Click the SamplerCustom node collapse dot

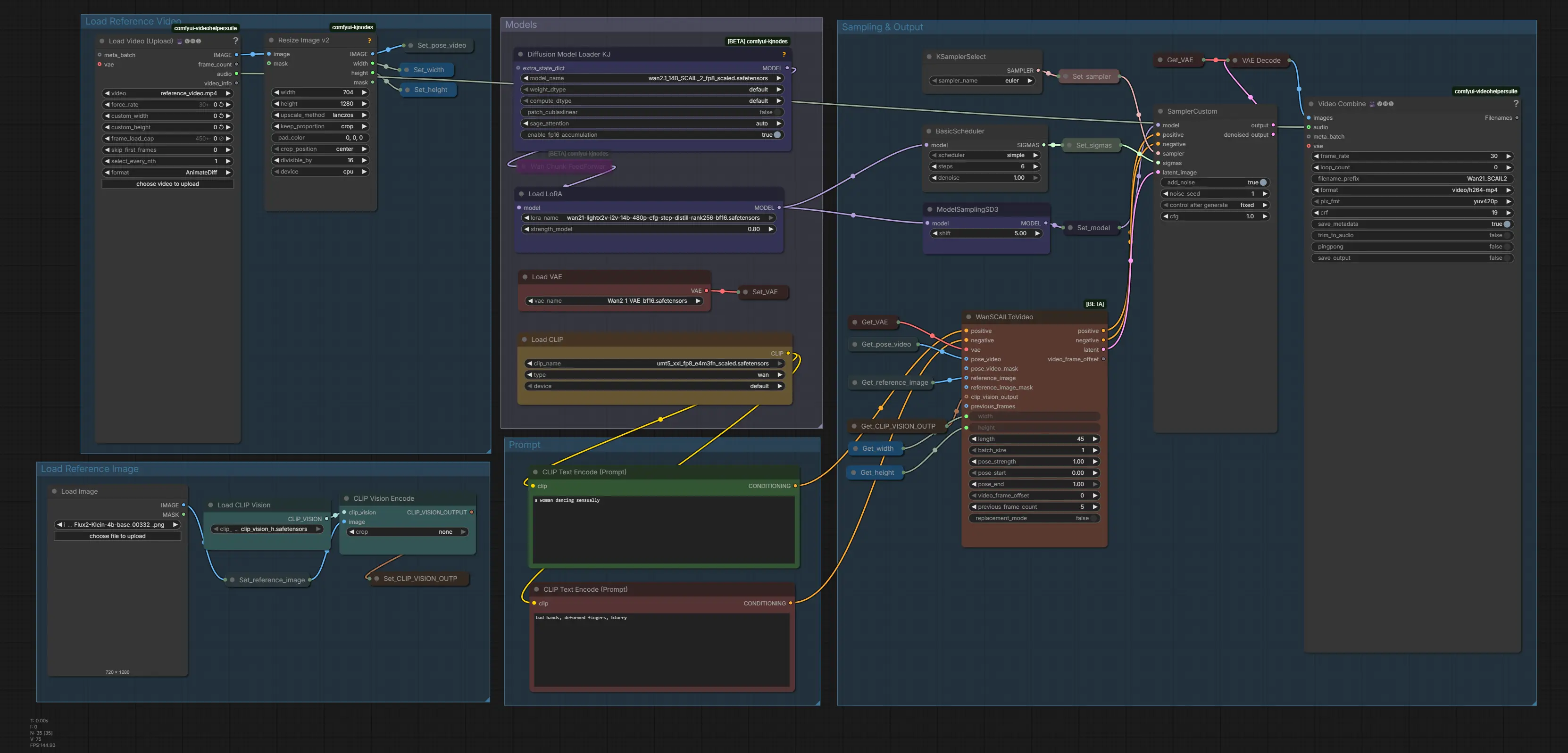1160,111
